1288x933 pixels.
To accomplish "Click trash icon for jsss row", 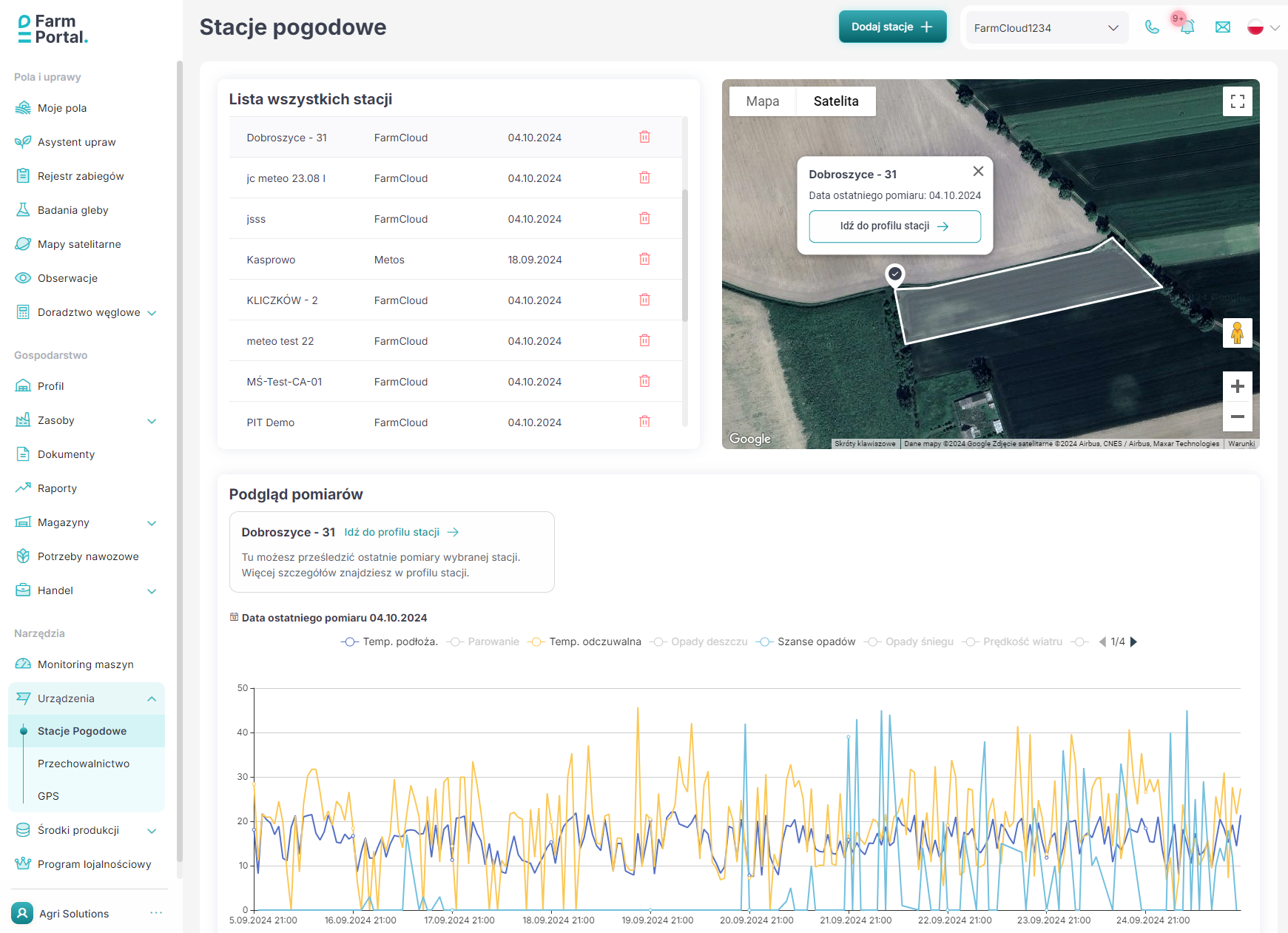I will point(644,218).
